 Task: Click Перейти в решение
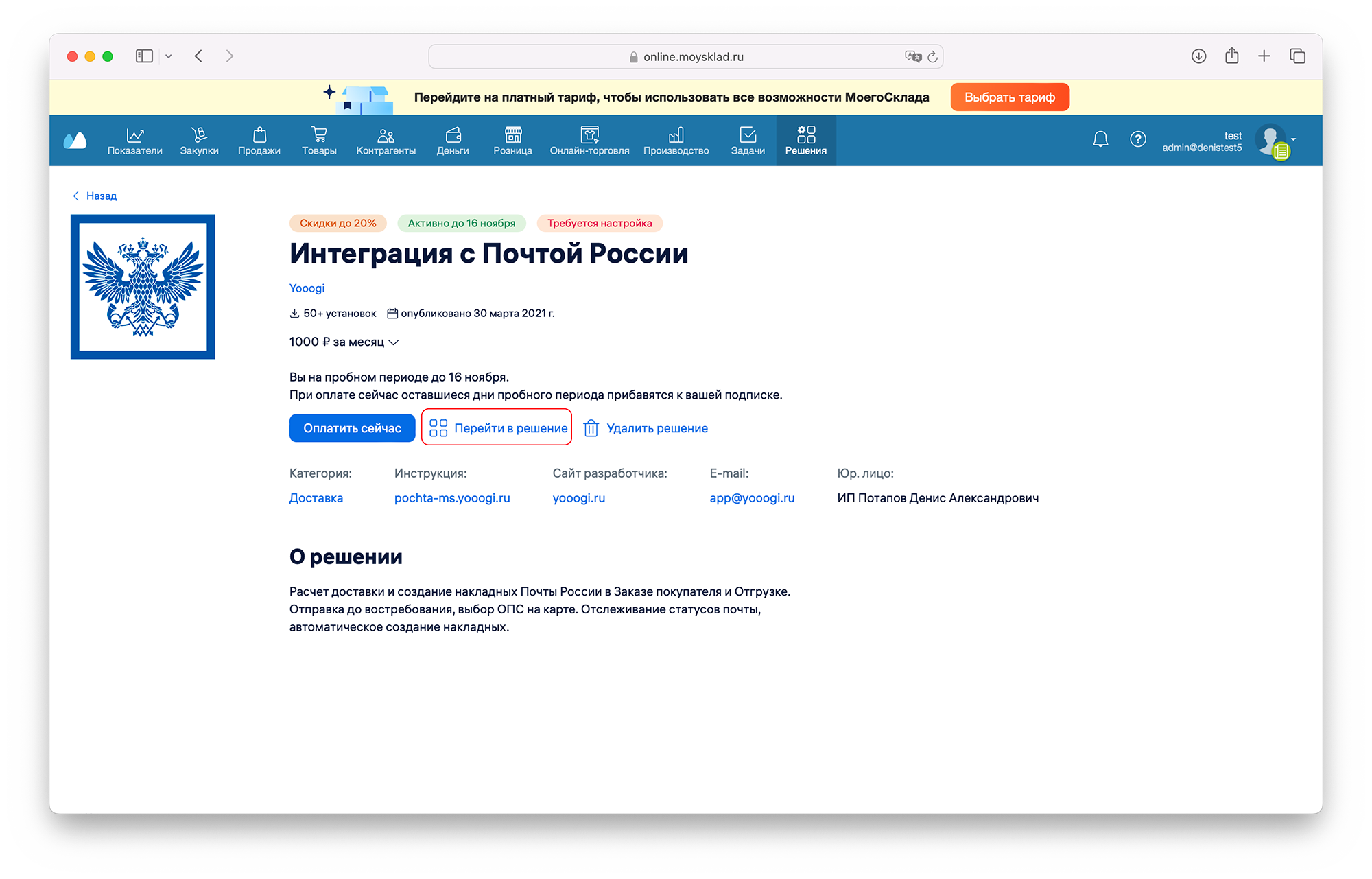[497, 428]
